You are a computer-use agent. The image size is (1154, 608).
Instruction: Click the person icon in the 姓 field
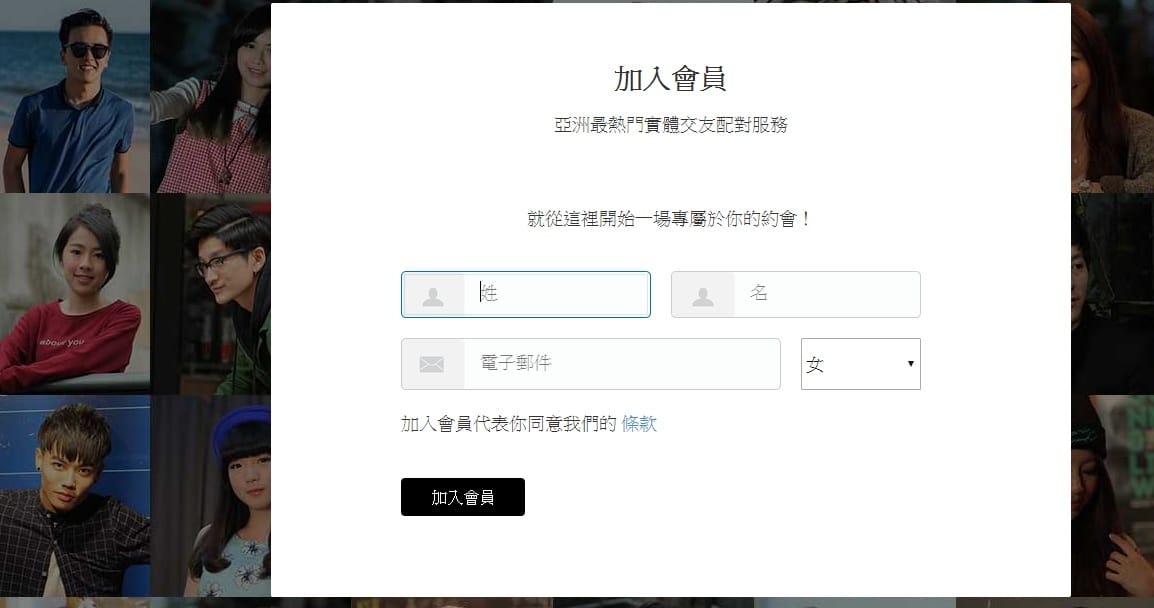pyautogui.click(x=433, y=295)
